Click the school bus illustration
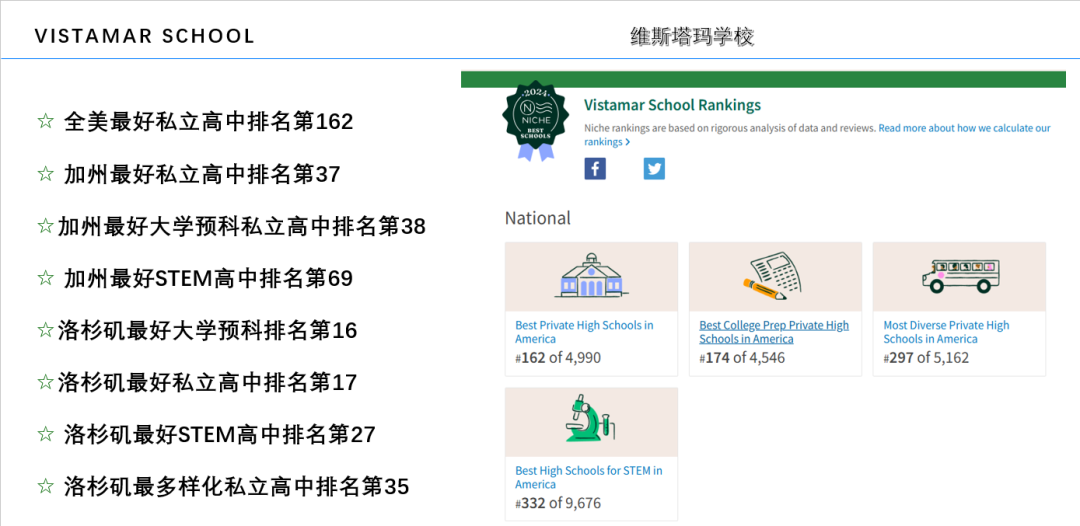The width and height of the screenshot is (1080, 526). click(960, 276)
